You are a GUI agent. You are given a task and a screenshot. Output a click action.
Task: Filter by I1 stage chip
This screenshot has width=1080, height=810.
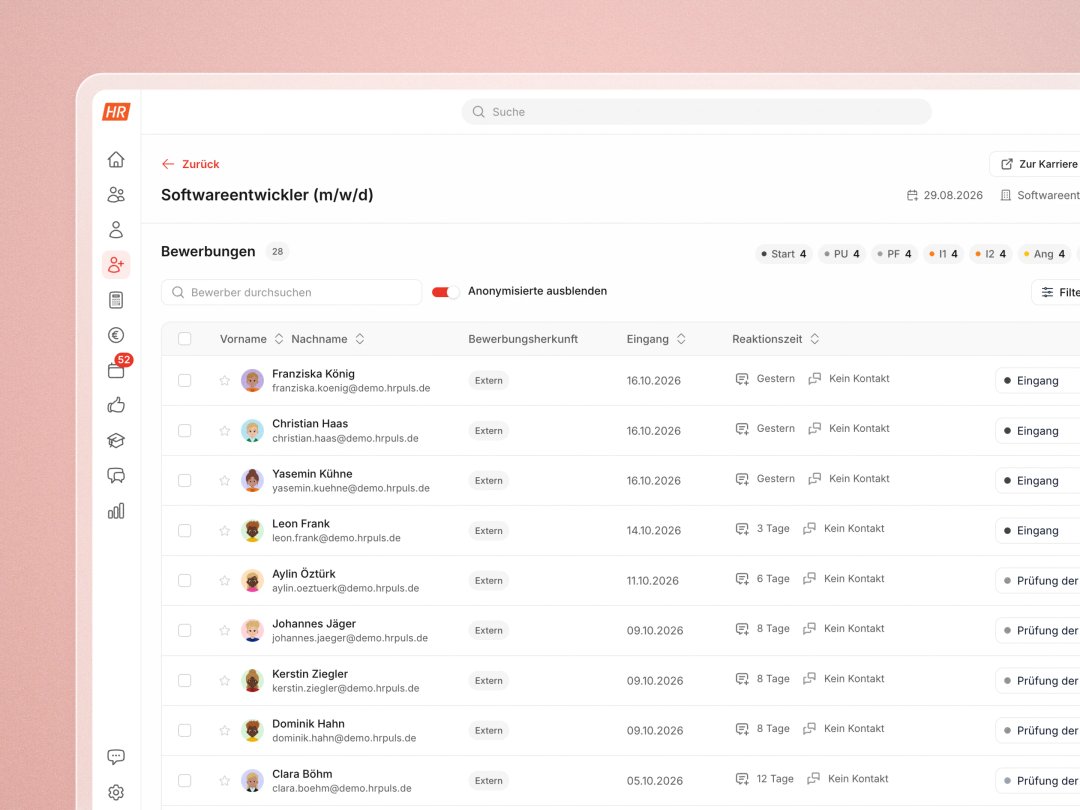pyautogui.click(x=944, y=254)
